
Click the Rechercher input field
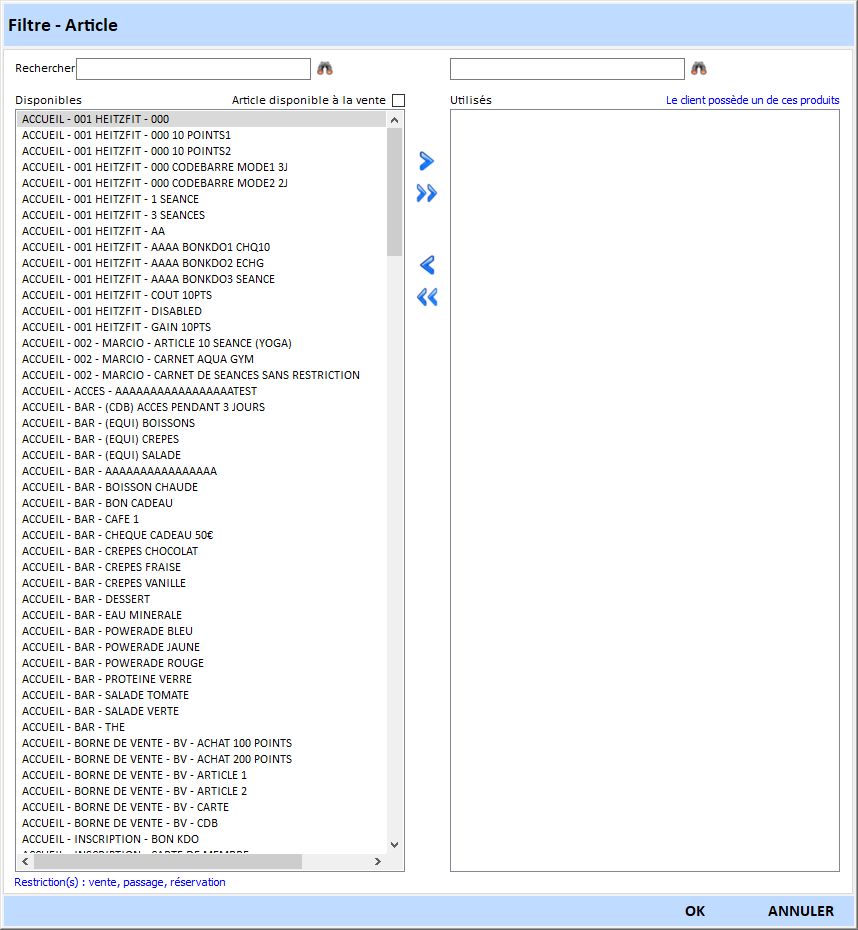[x=193, y=69]
